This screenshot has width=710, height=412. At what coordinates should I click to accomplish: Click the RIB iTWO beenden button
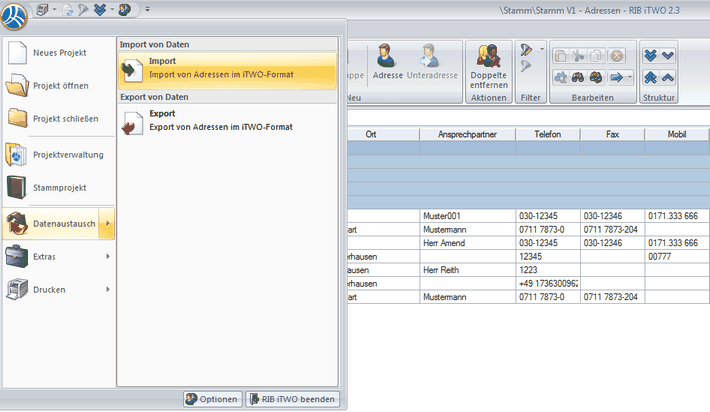click(293, 399)
